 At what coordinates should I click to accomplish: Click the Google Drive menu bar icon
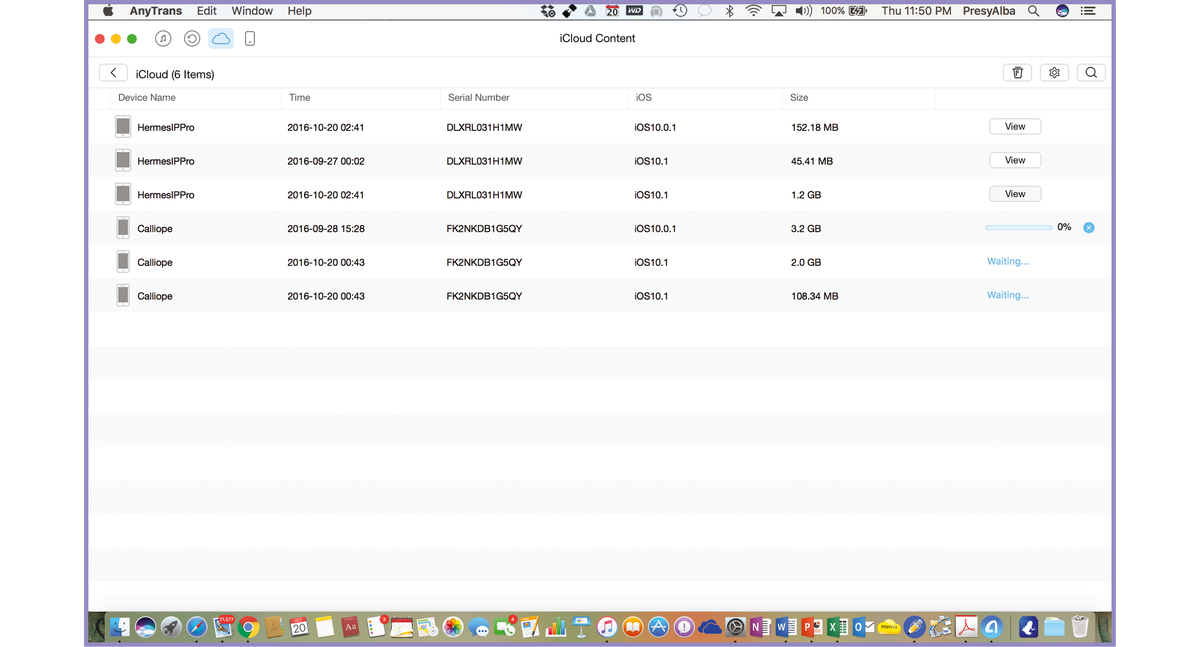click(590, 11)
